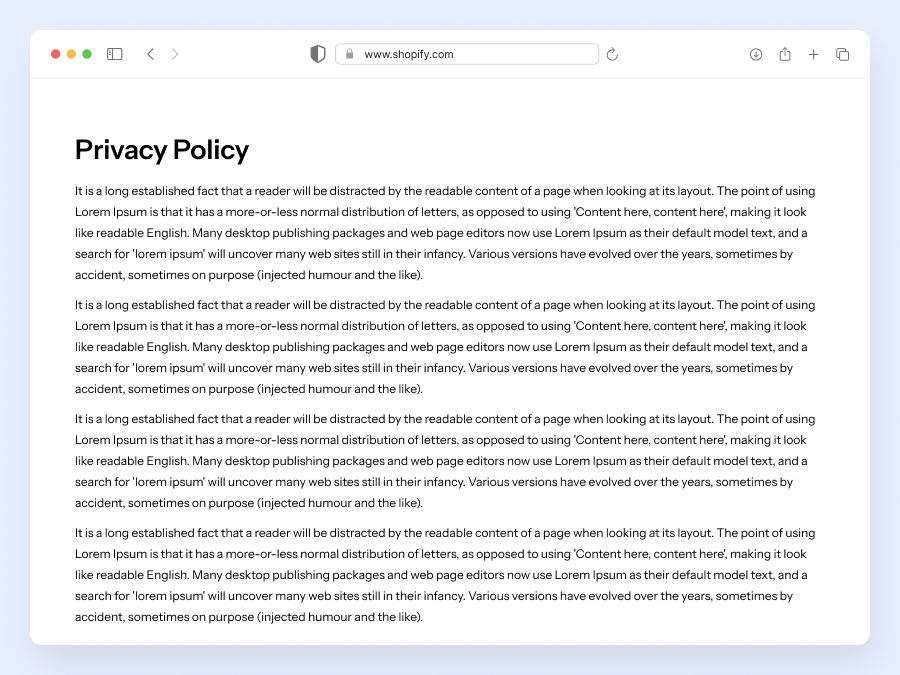Click the www.shopify.com URL text

(411, 54)
